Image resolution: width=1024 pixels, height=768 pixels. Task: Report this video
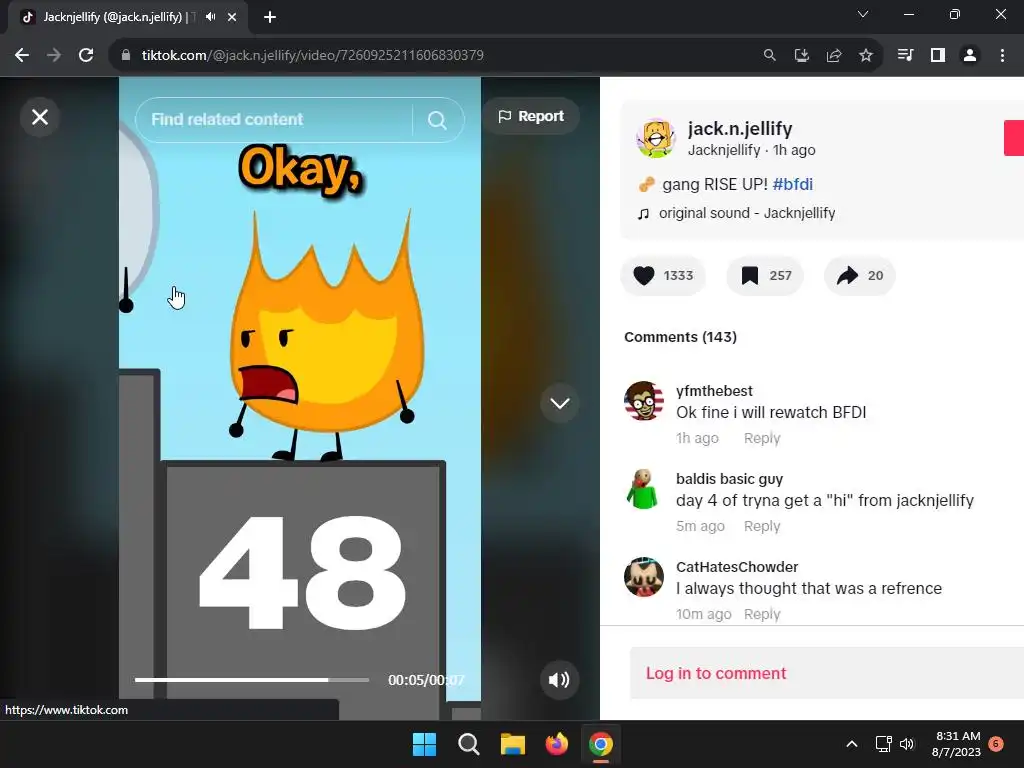coord(531,116)
